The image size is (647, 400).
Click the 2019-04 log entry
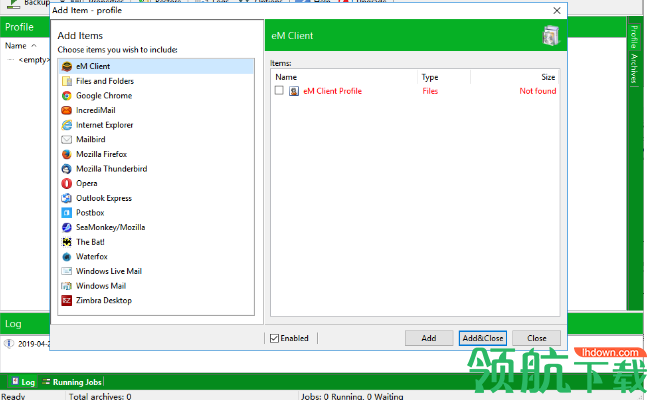click(34, 344)
